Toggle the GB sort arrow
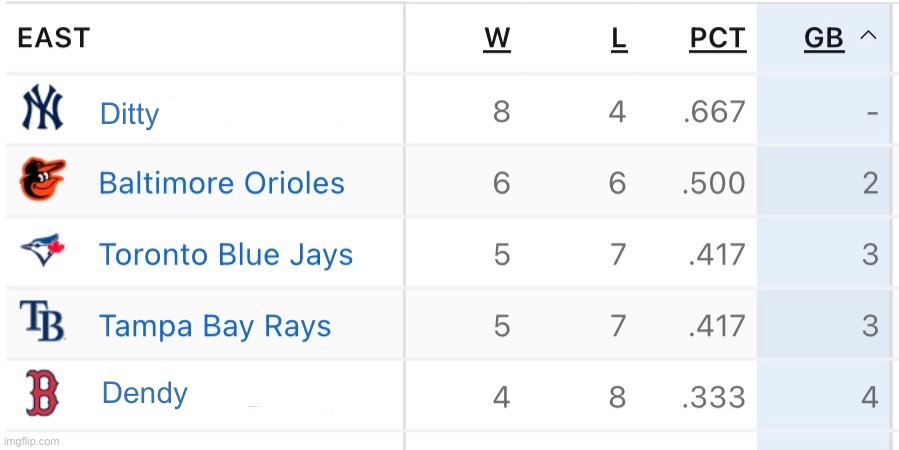Image resolution: width=899 pixels, height=450 pixels. pyautogui.click(x=868, y=36)
